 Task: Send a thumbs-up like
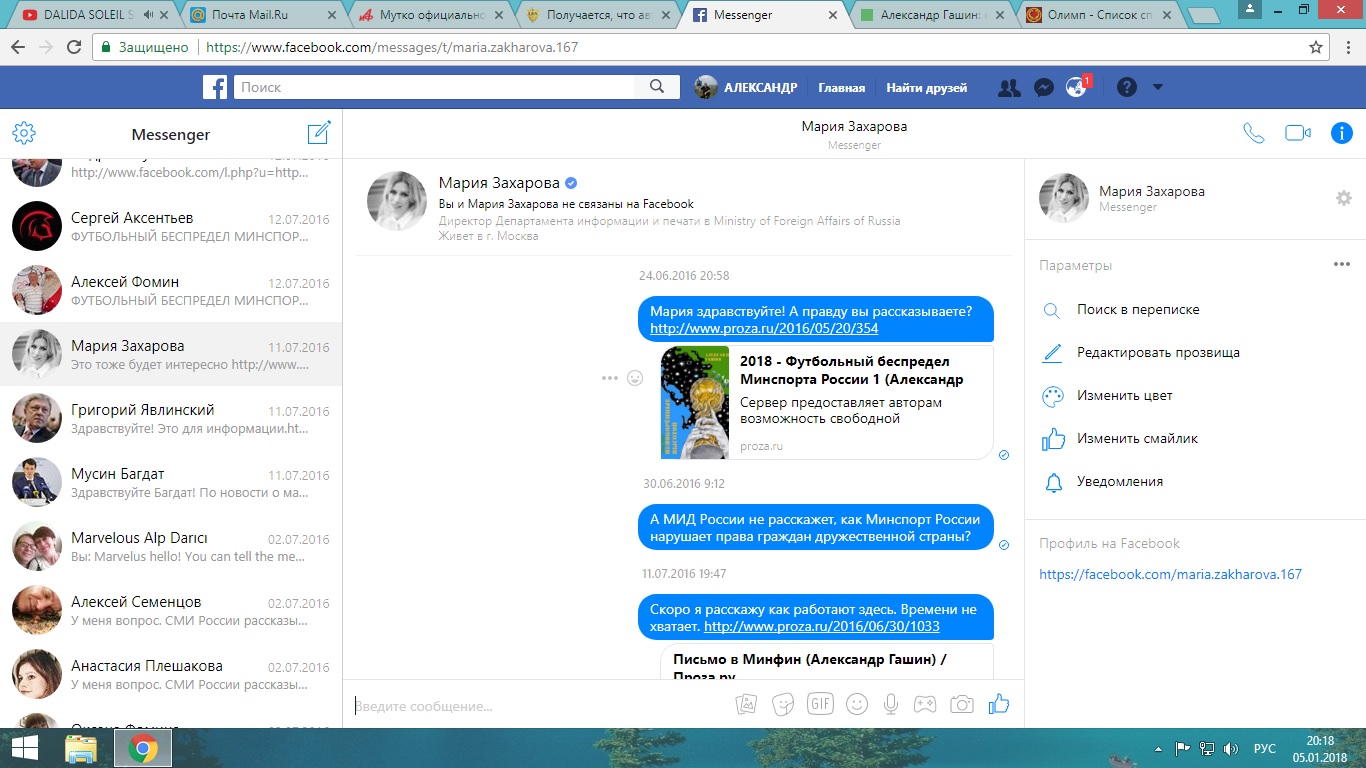998,704
